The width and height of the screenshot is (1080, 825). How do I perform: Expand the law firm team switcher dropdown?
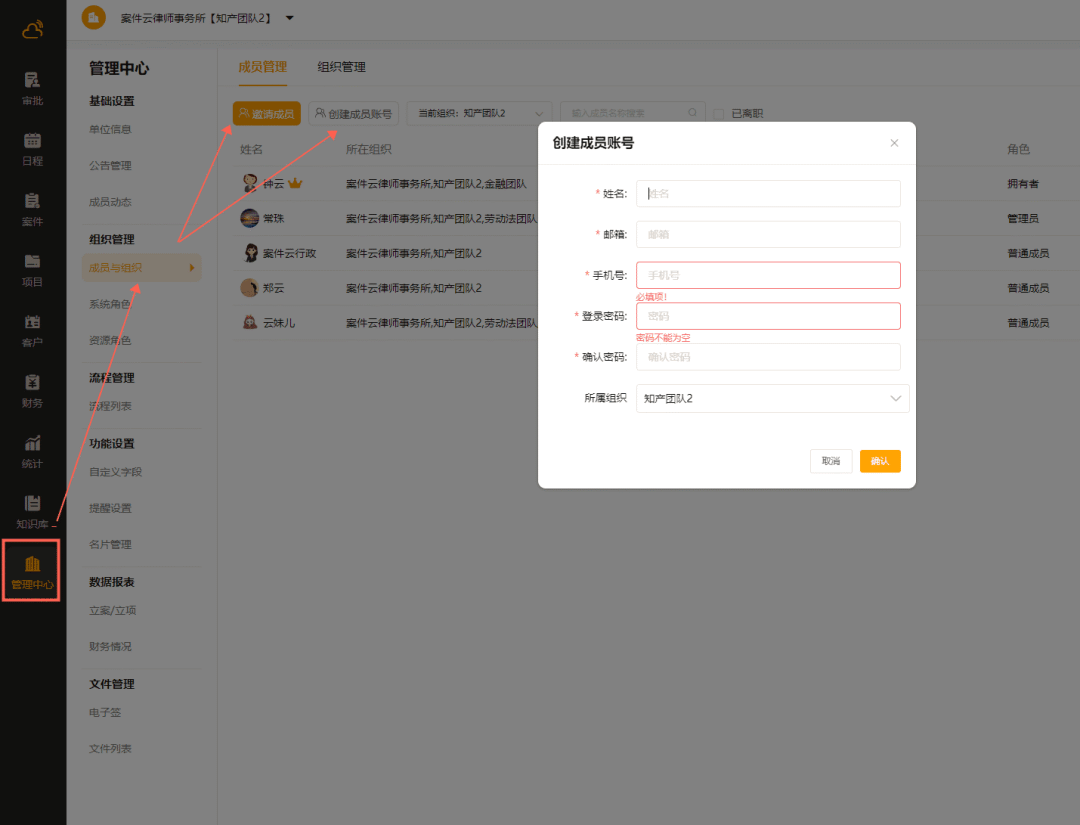289,18
